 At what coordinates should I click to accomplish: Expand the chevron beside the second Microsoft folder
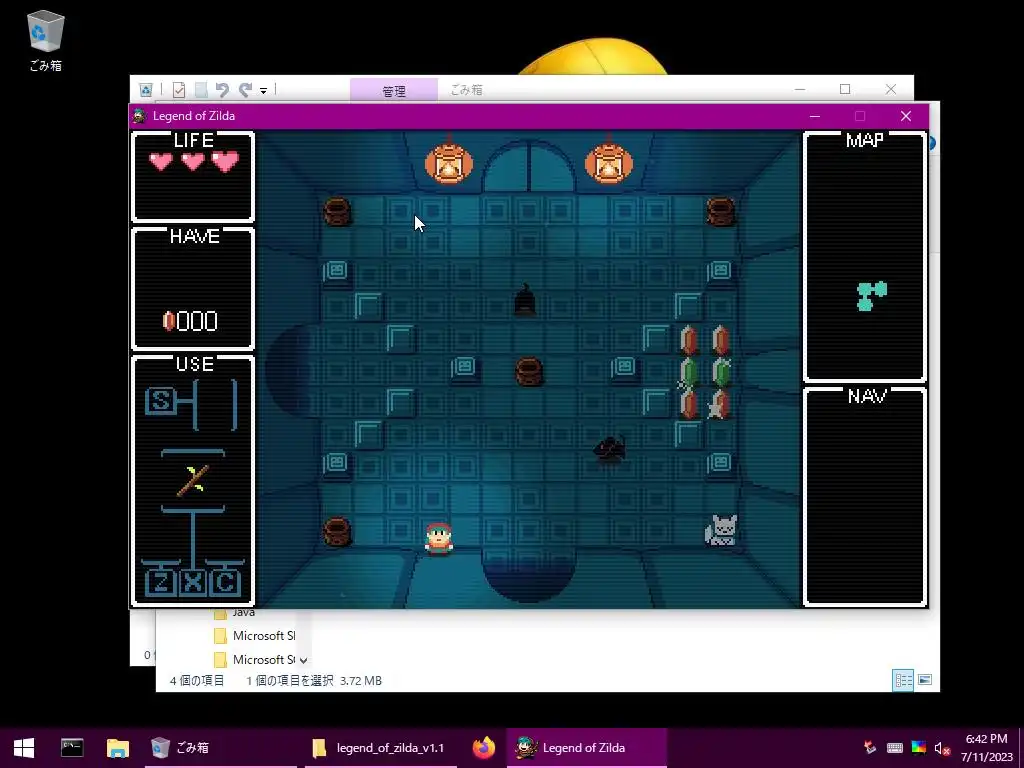pos(304,660)
